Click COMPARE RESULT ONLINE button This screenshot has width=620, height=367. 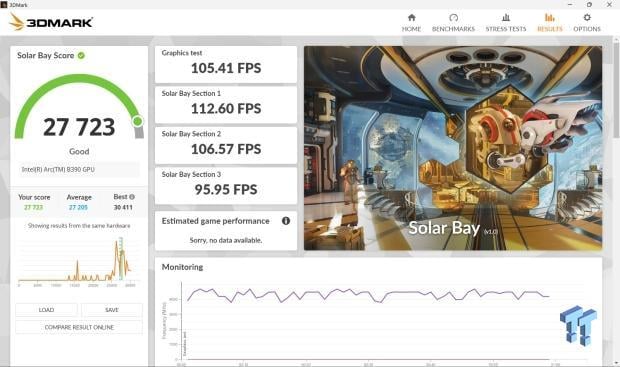tap(79, 327)
